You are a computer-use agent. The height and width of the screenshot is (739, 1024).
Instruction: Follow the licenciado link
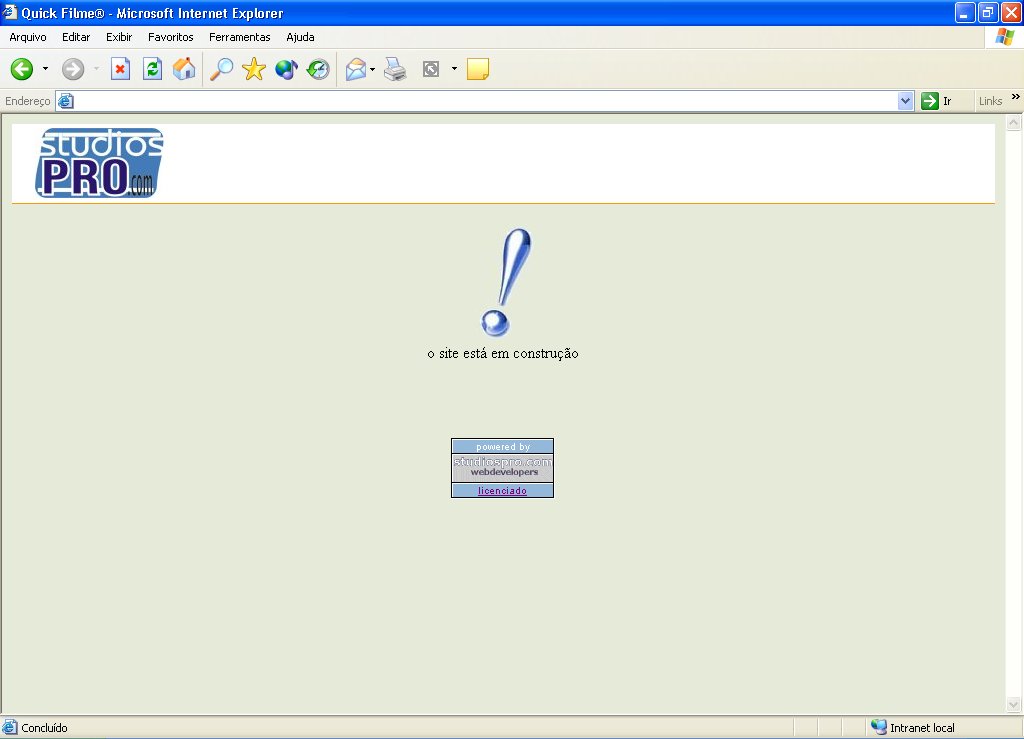(x=502, y=491)
